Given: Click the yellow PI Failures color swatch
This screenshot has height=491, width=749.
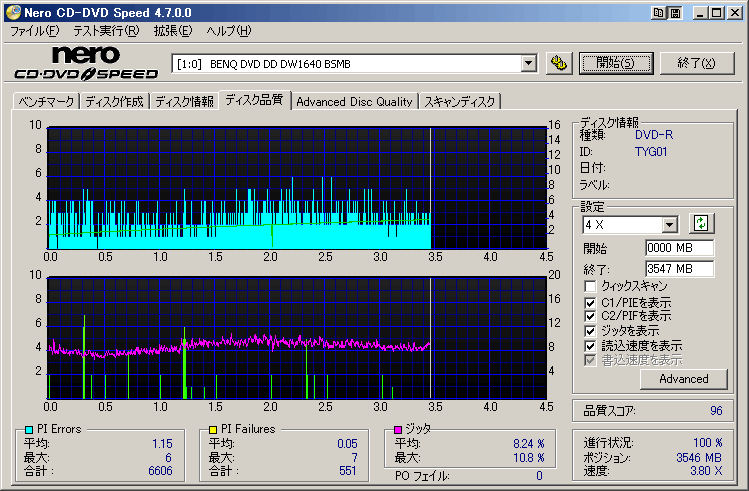Looking at the screenshot, I should tap(213, 429).
